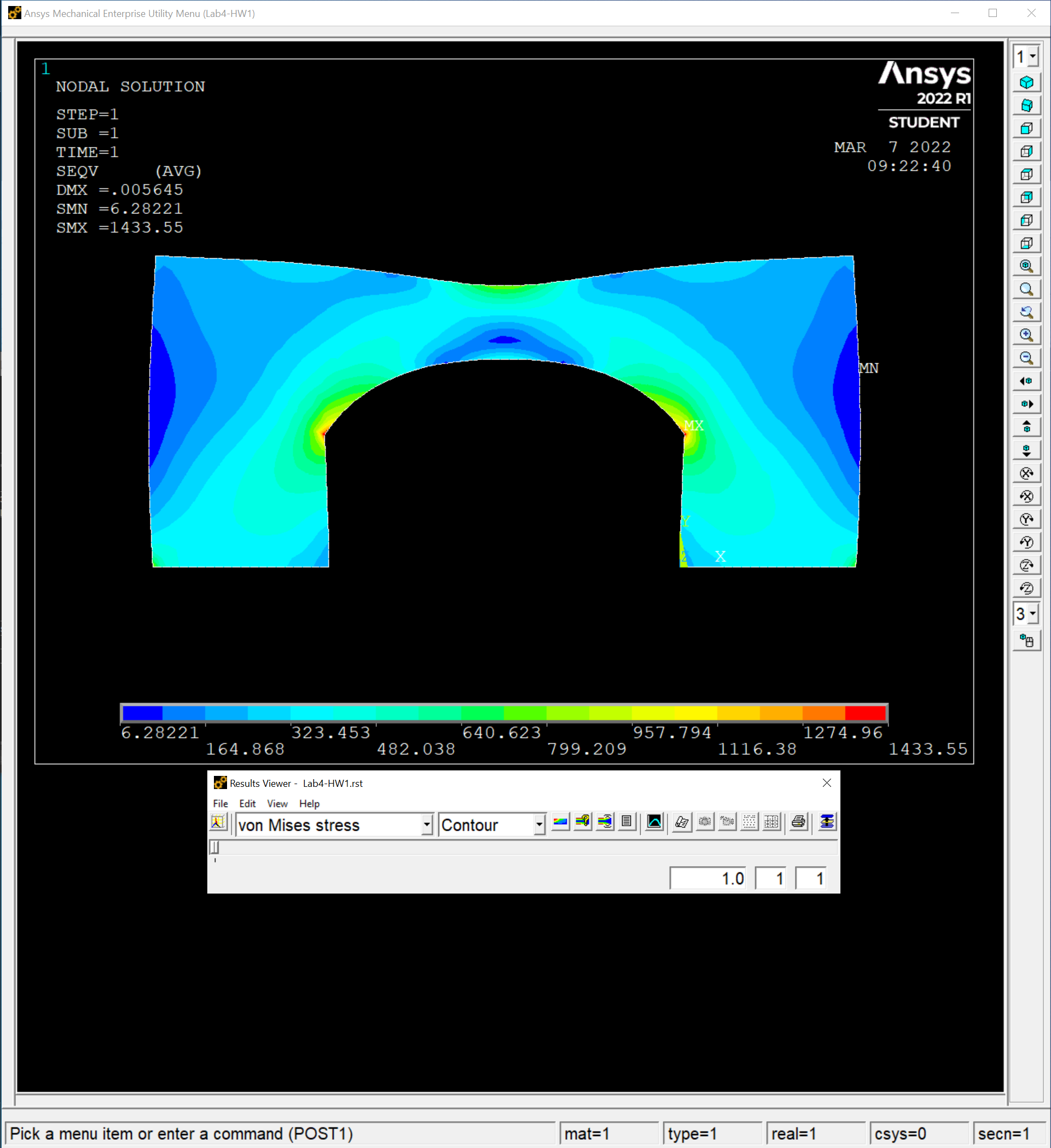
Task: Expand the Contour plot type dropdown
Action: tap(538, 825)
